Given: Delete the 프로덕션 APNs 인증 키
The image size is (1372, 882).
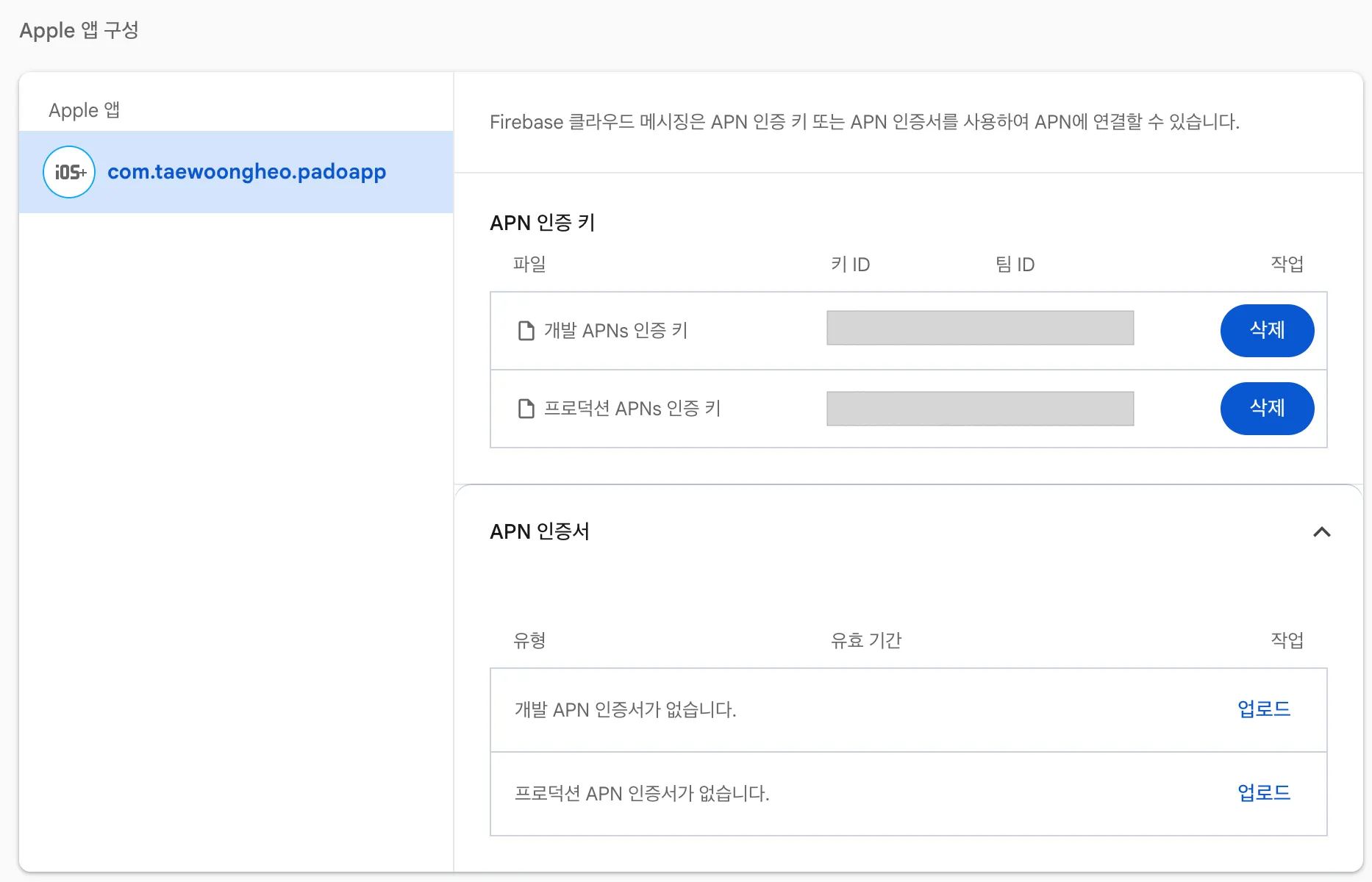Looking at the screenshot, I should (1266, 409).
